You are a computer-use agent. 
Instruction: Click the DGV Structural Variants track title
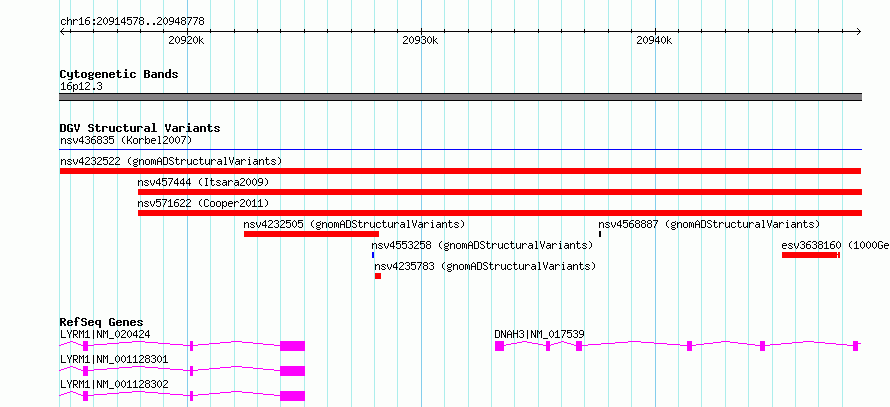tap(140, 128)
